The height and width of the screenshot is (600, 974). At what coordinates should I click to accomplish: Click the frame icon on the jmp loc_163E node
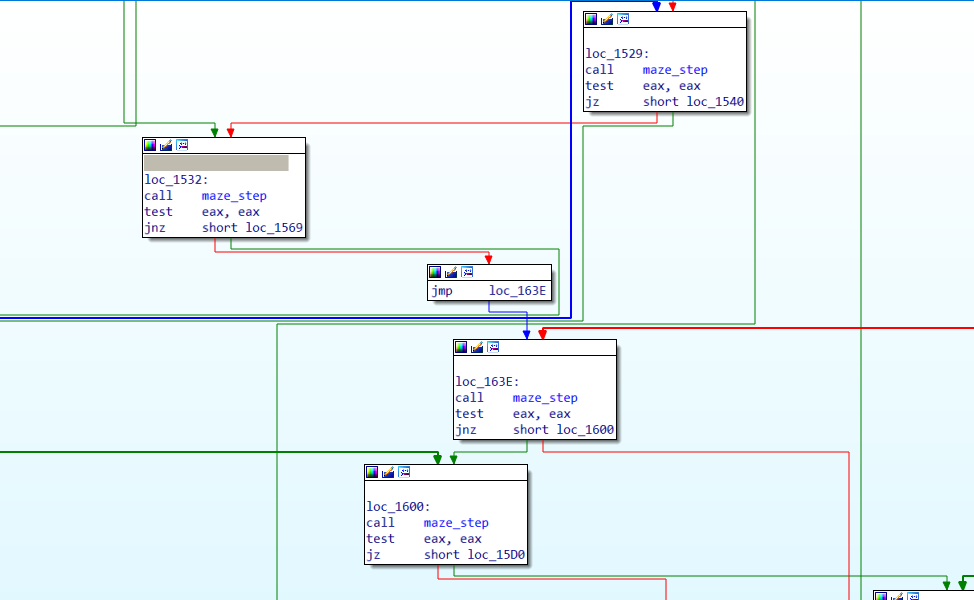466,271
